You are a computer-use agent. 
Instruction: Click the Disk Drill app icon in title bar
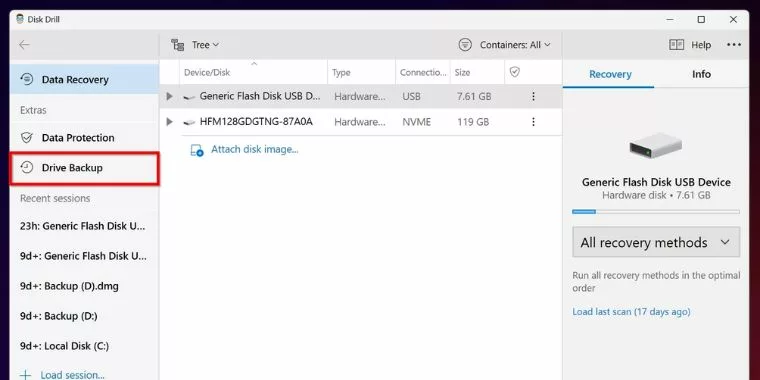20,19
